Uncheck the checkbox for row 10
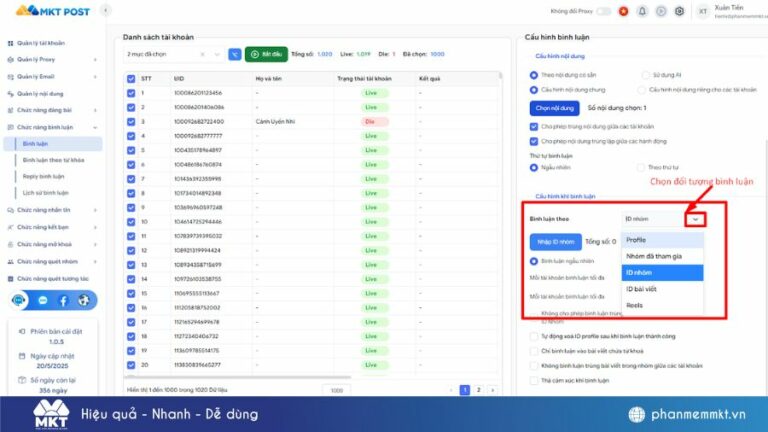Viewport: 768px width, 432px height. [x=131, y=222]
